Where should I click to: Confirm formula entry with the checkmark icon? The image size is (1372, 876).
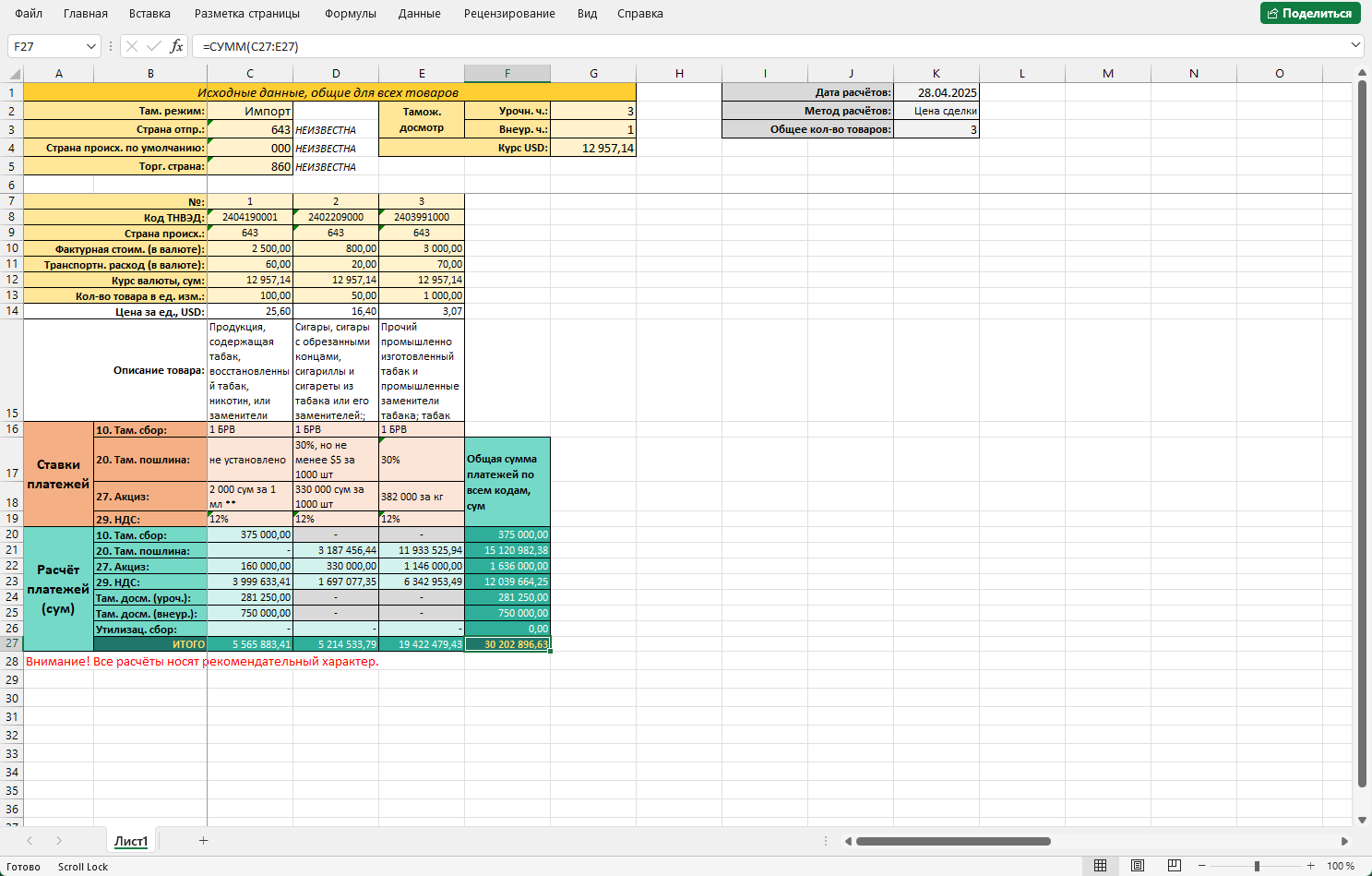pos(154,46)
